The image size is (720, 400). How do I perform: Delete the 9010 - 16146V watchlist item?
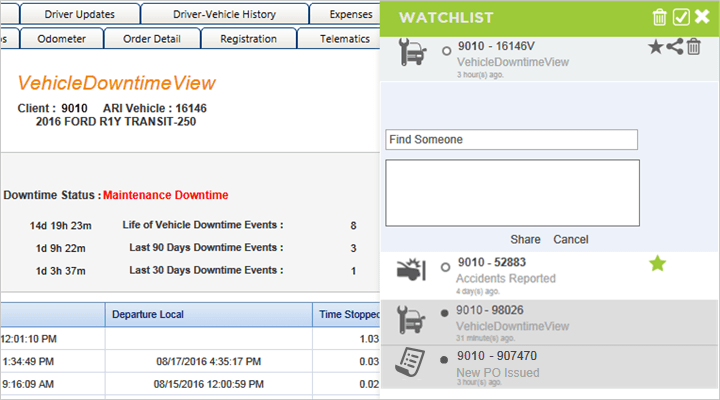tap(694, 46)
